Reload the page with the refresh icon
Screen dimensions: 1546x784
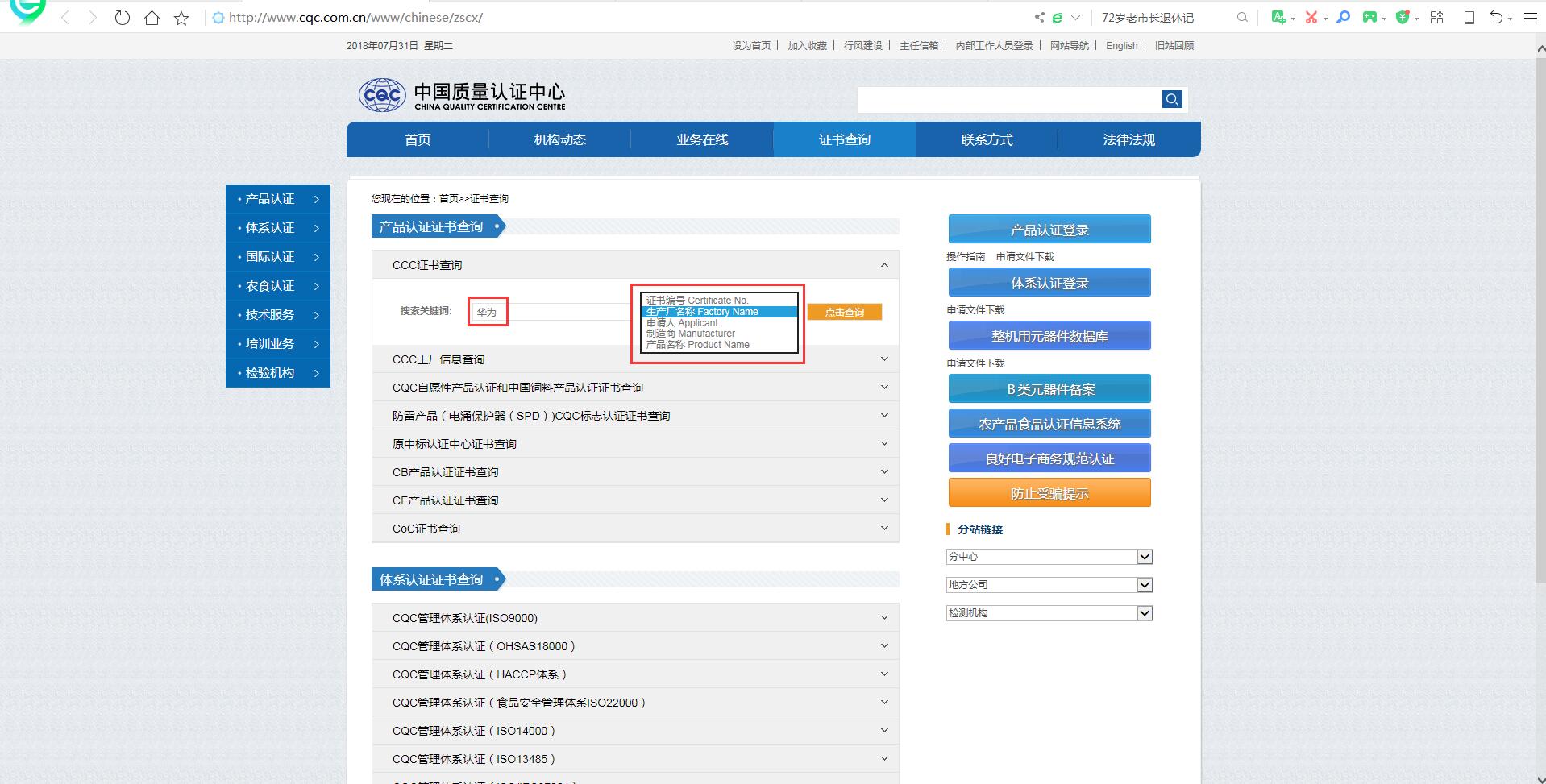[x=122, y=17]
